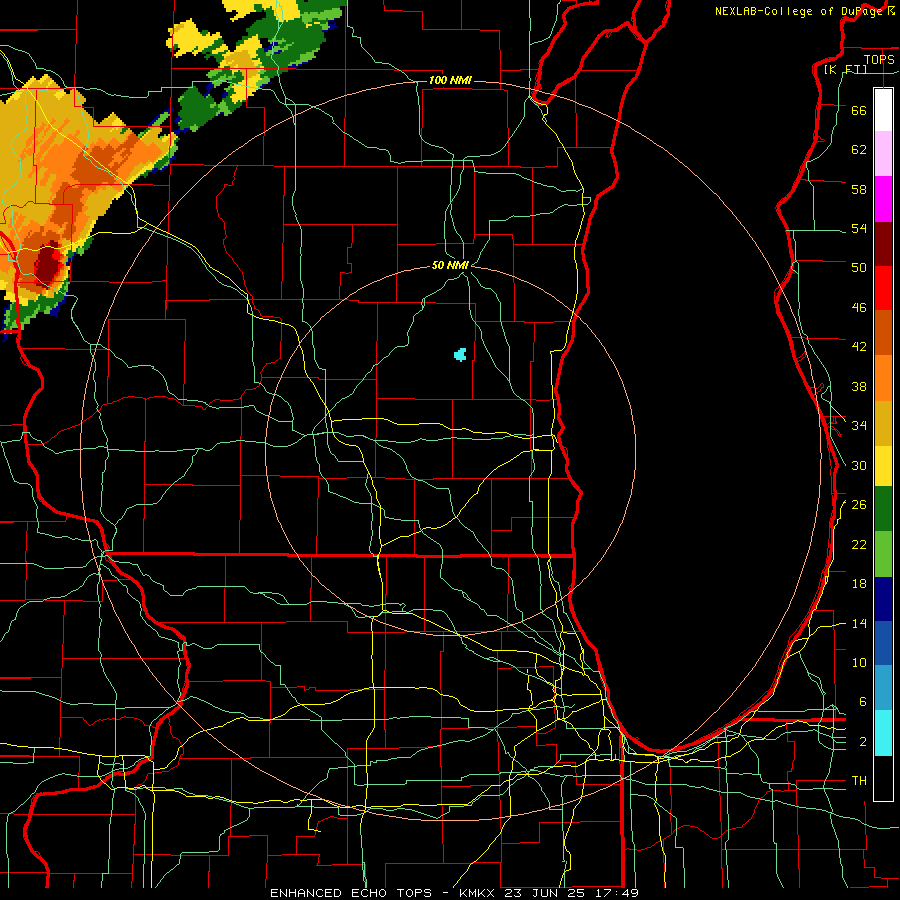Click the white swatch in the tops legend

883,110
